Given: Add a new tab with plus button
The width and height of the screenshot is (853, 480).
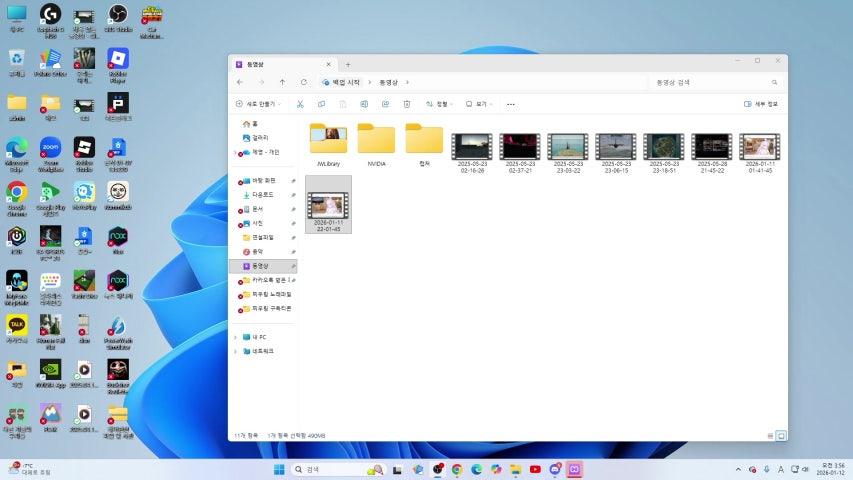Looking at the screenshot, I should 348,64.
